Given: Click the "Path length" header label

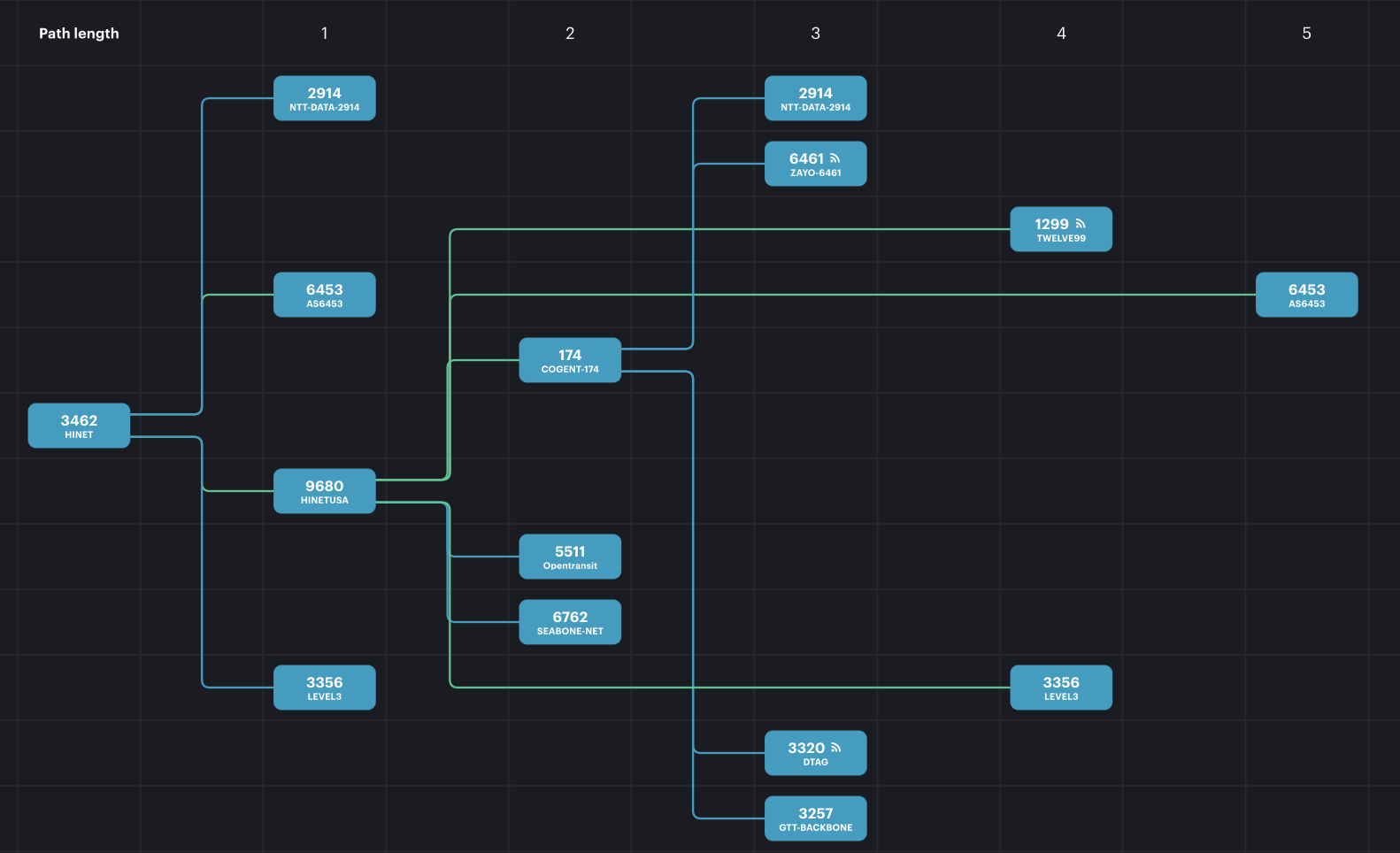Looking at the screenshot, I should coord(79,34).
